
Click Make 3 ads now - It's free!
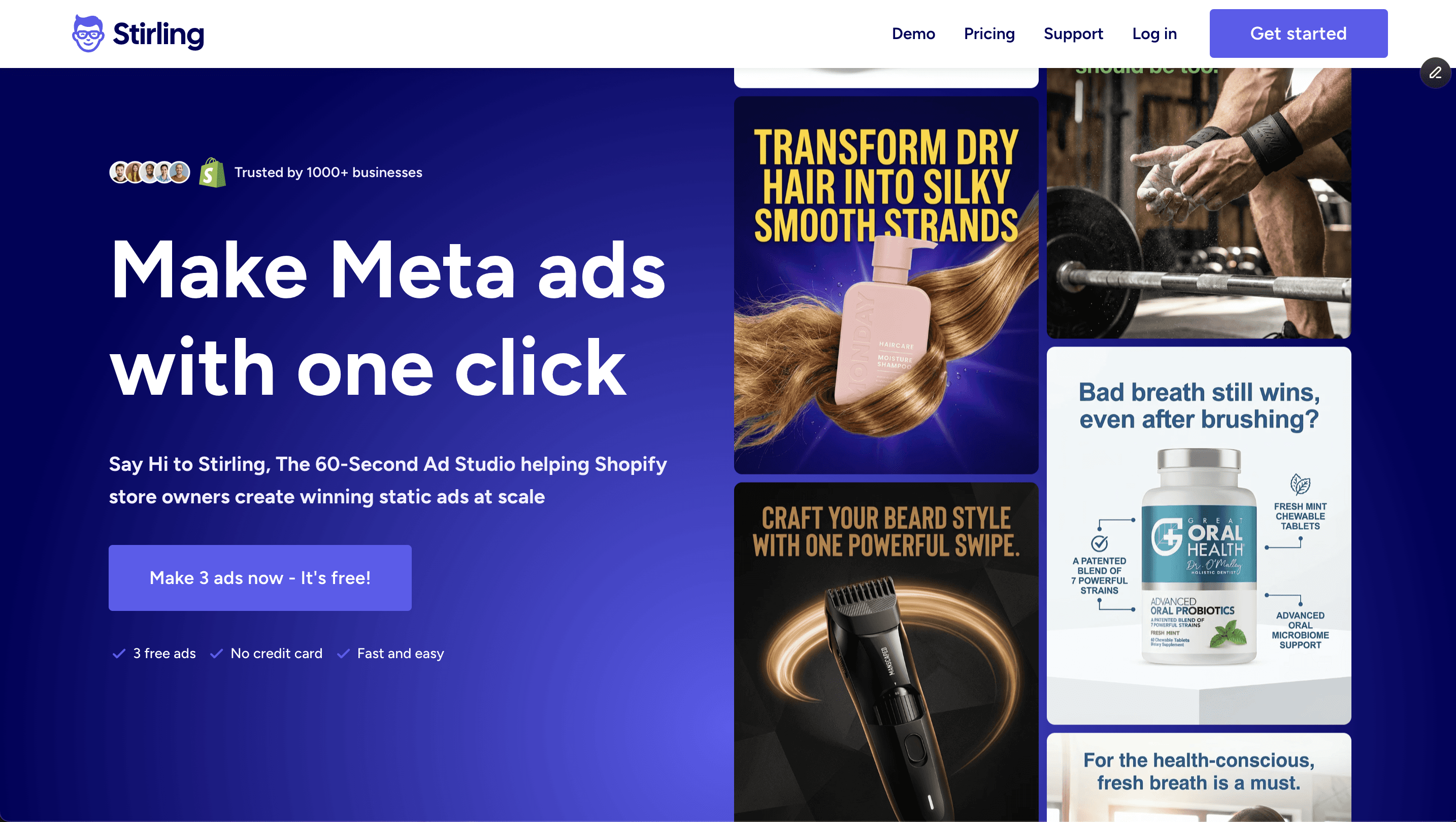(260, 578)
